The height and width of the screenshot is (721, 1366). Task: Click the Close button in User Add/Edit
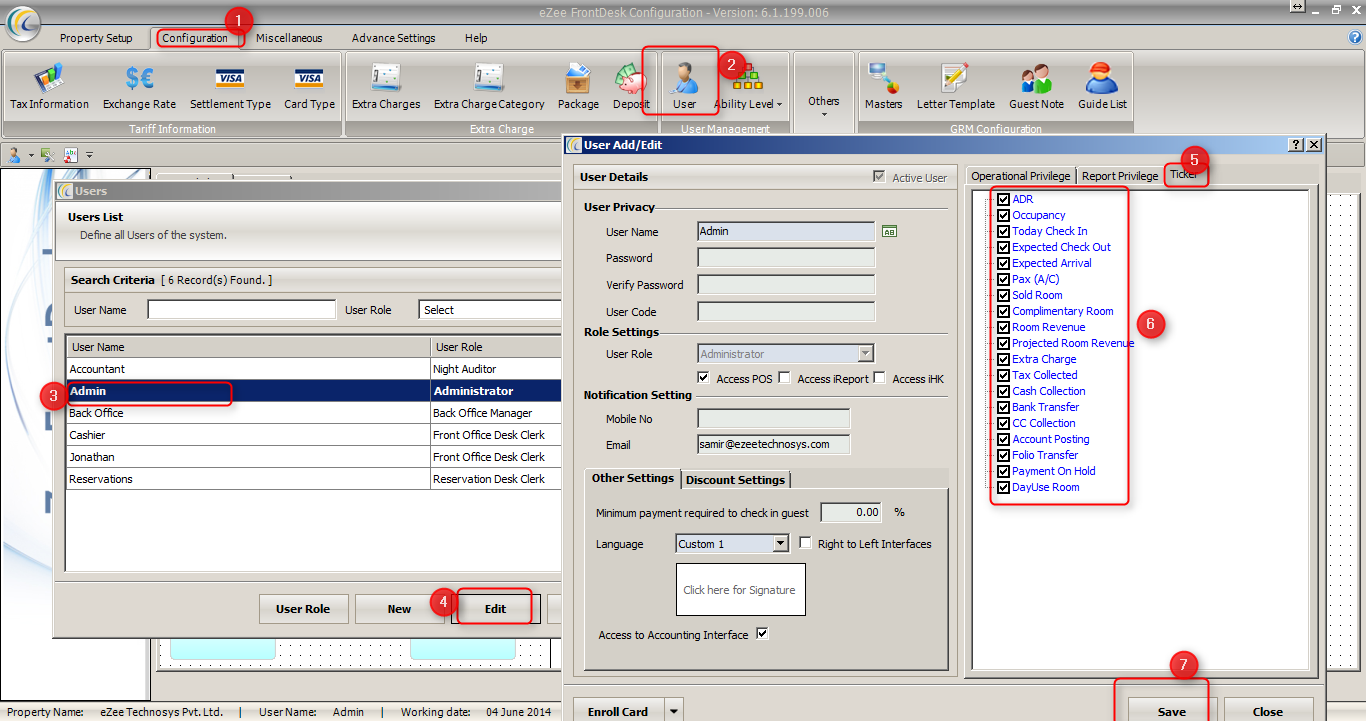click(1268, 711)
